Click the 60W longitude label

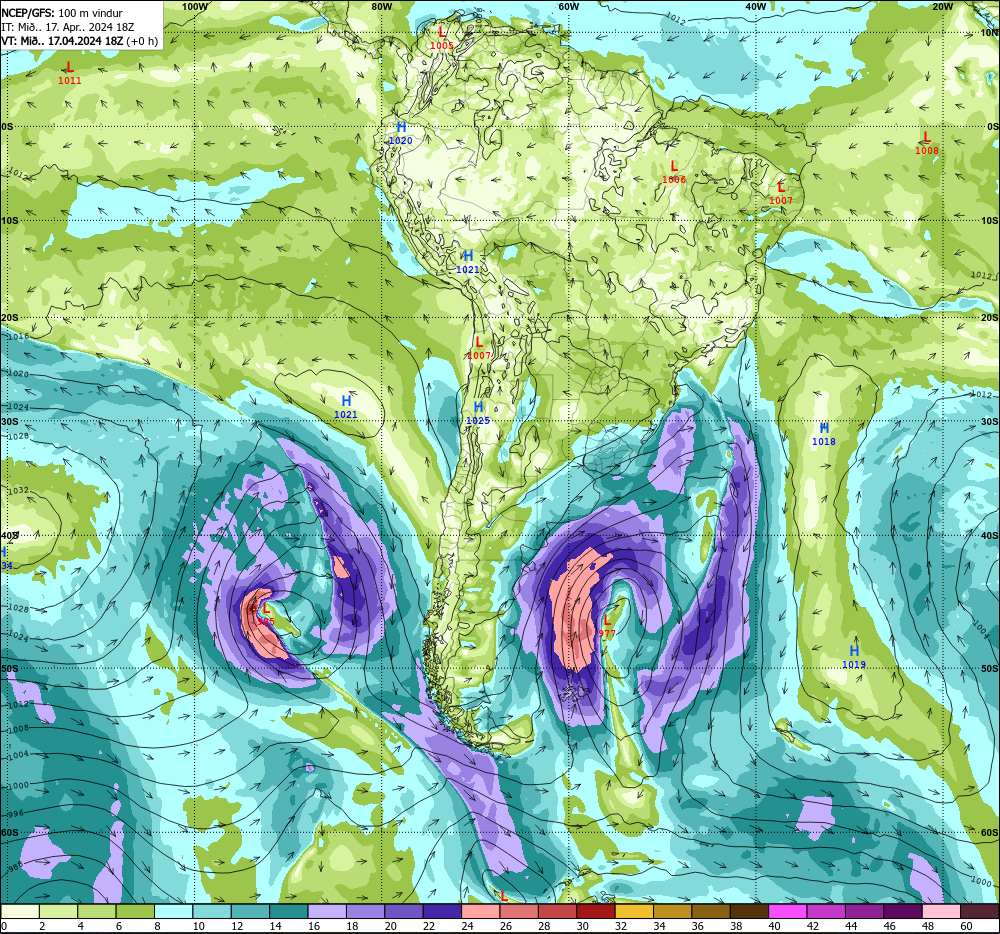click(568, 6)
